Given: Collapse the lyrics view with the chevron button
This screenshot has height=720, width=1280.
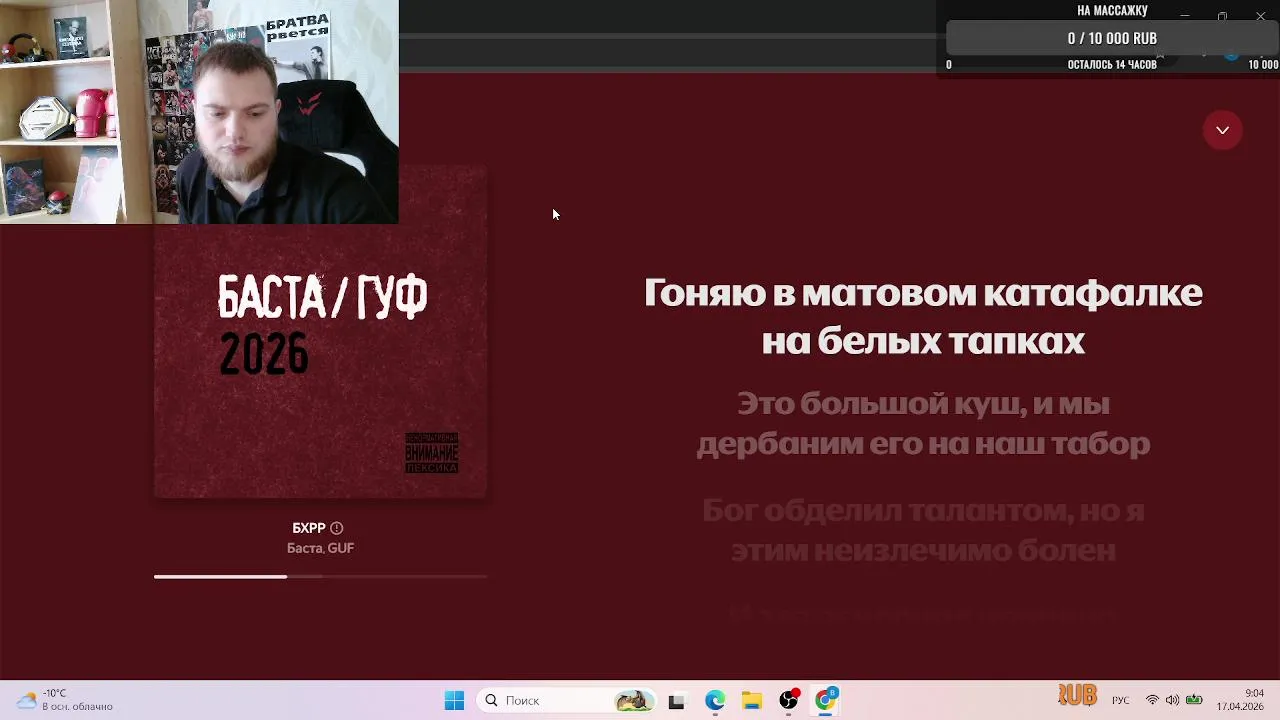Looking at the screenshot, I should pos(1222,130).
